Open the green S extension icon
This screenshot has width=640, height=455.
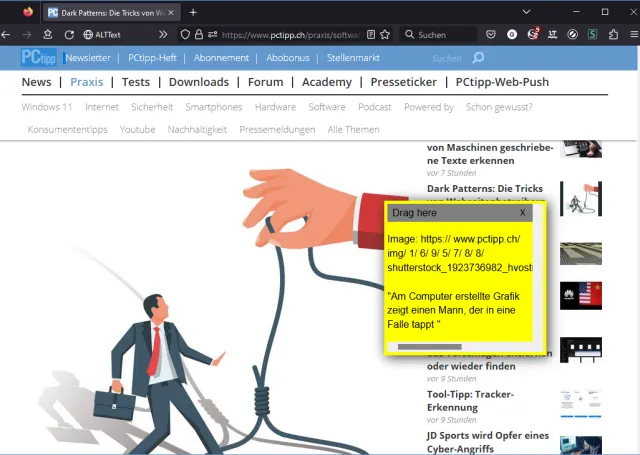tap(593, 35)
